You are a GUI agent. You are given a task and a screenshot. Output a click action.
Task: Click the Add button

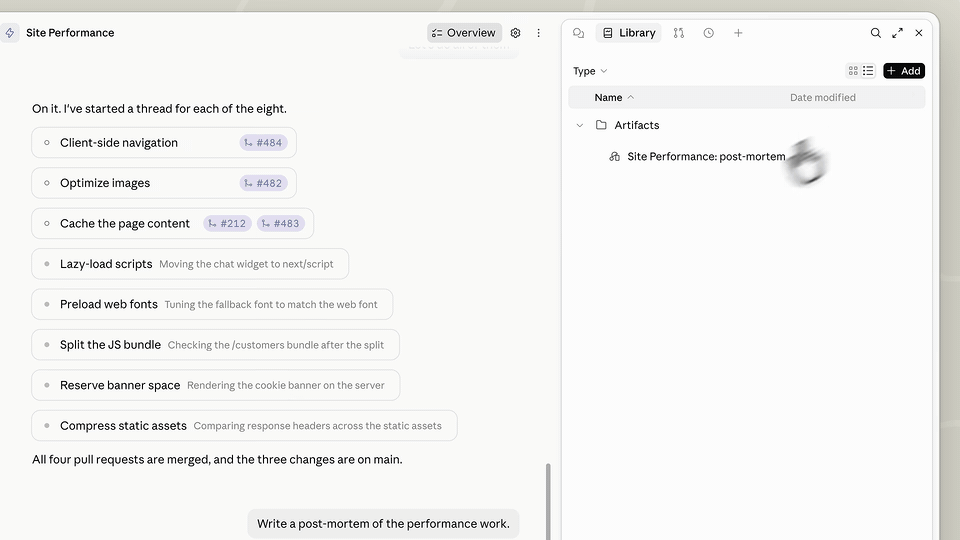904,71
